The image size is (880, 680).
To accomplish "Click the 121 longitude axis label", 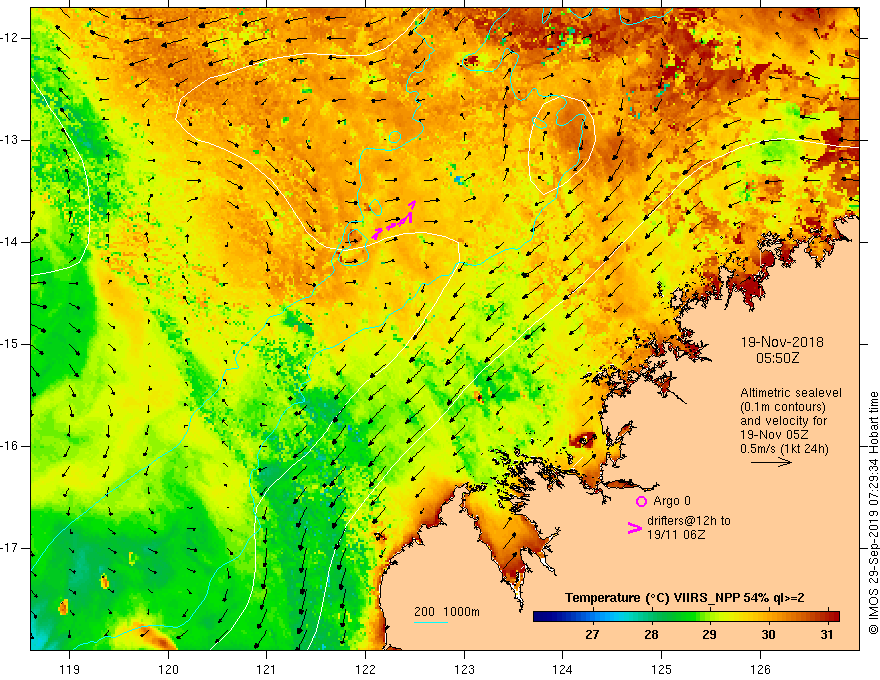I will pos(267,669).
